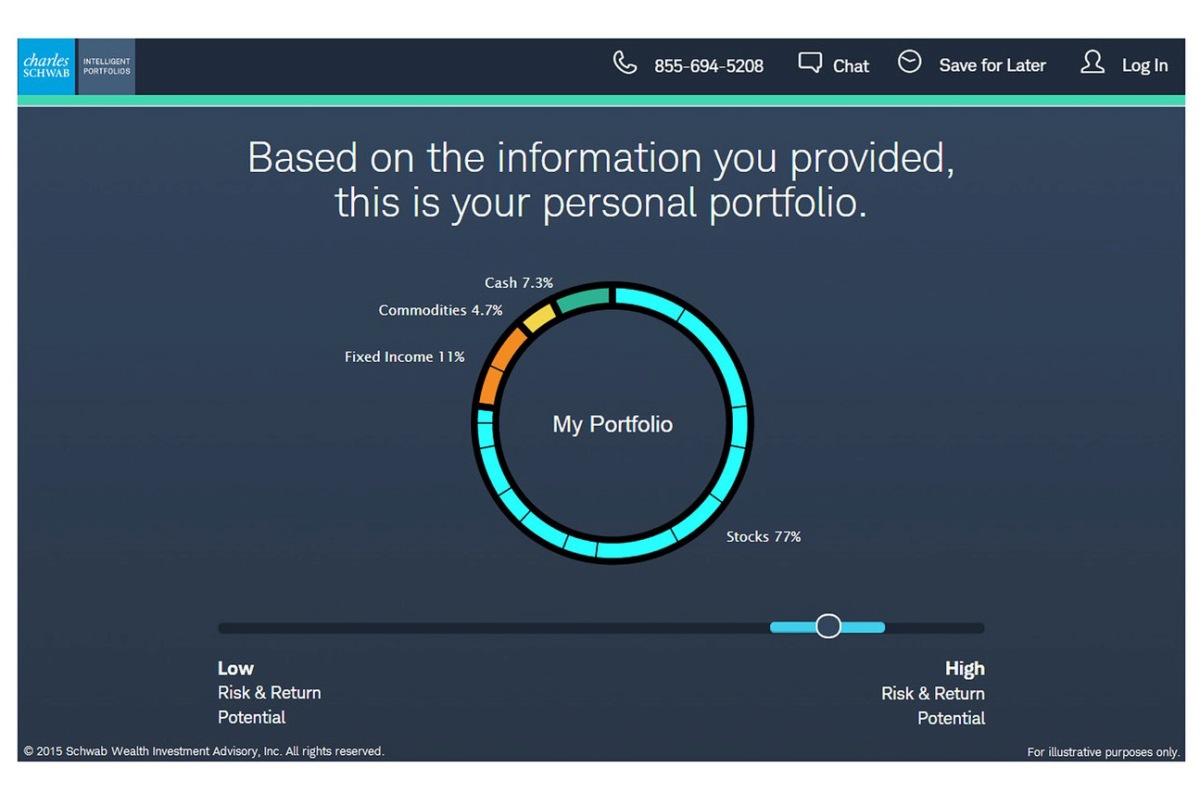
Task: Open the Chat text link
Action: click(851, 66)
